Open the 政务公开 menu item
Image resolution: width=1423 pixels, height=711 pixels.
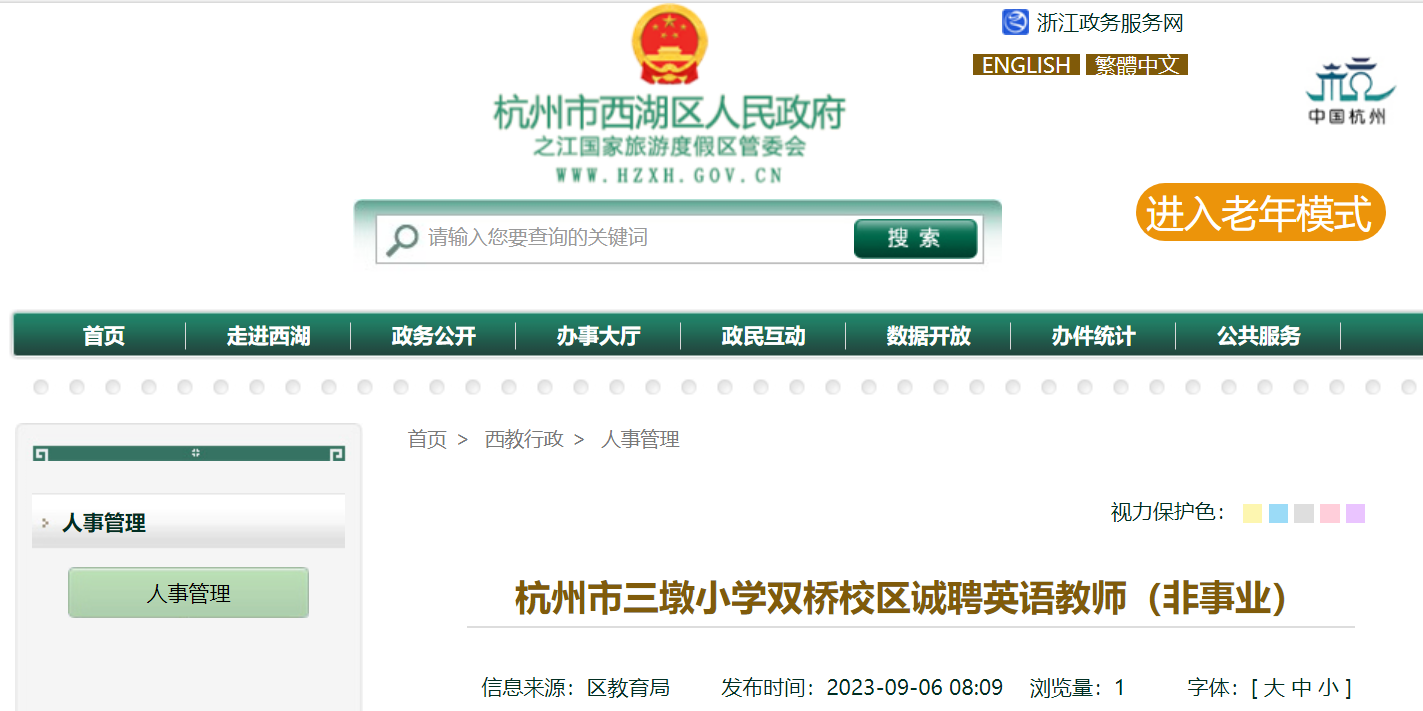click(433, 336)
